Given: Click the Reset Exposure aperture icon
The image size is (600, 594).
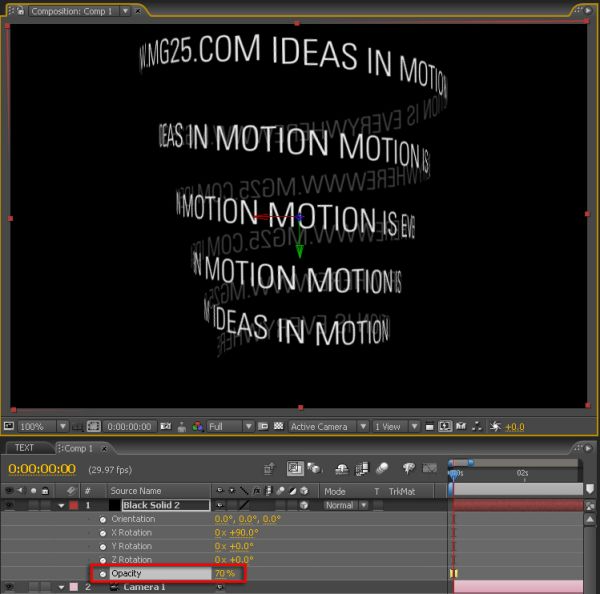Looking at the screenshot, I should tap(495, 426).
